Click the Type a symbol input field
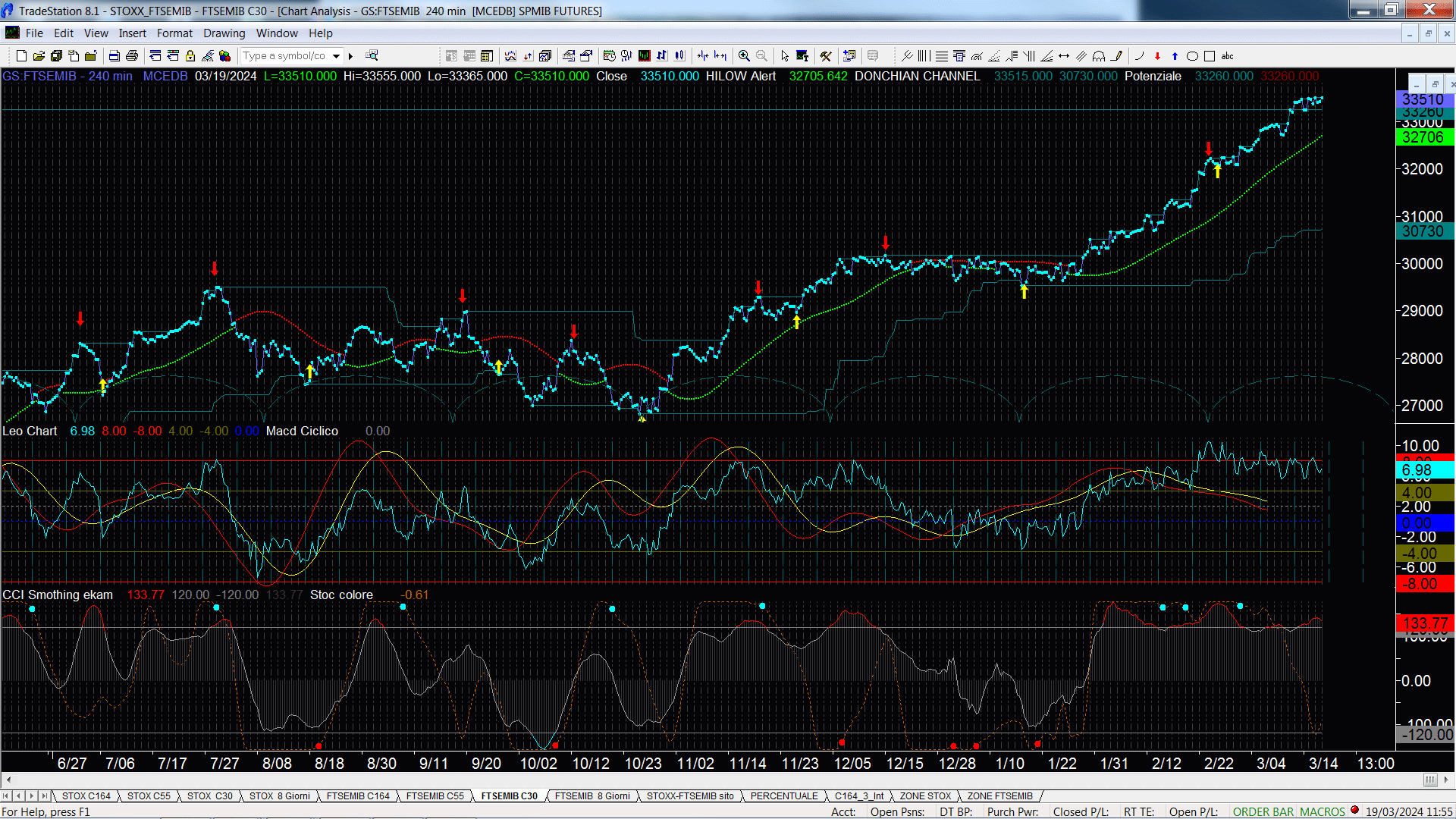This screenshot has height=819, width=1456. [x=285, y=55]
